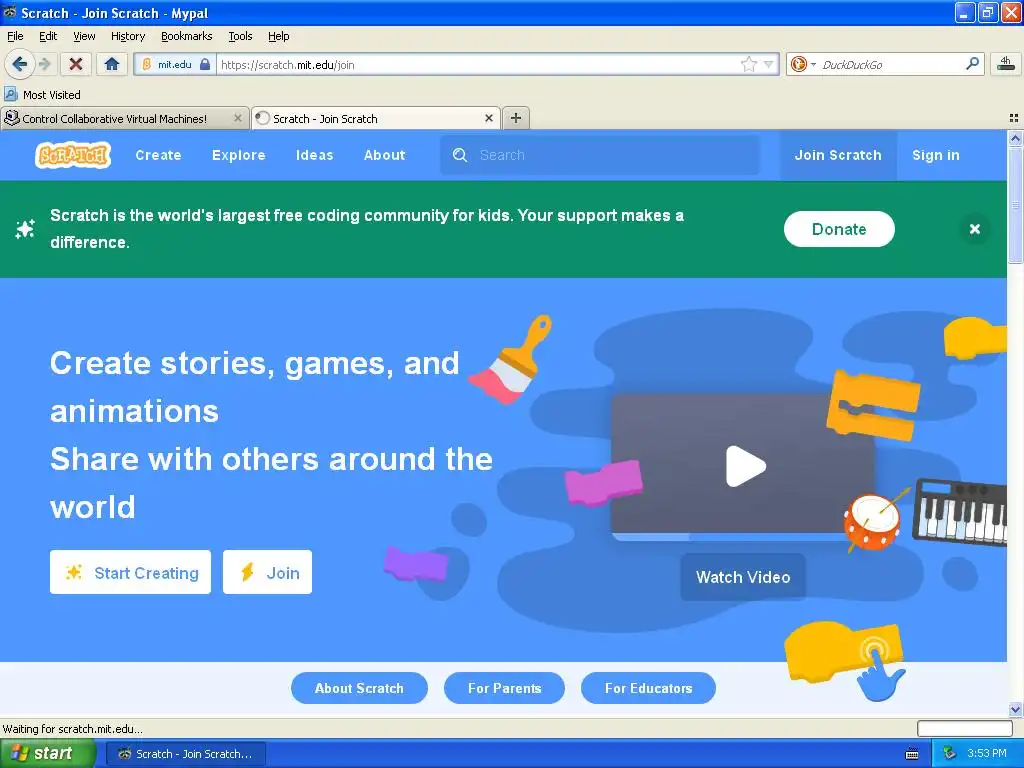The image size is (1024, 768).
Task: Open the Windows start button
Action: (x=47, y=754)
